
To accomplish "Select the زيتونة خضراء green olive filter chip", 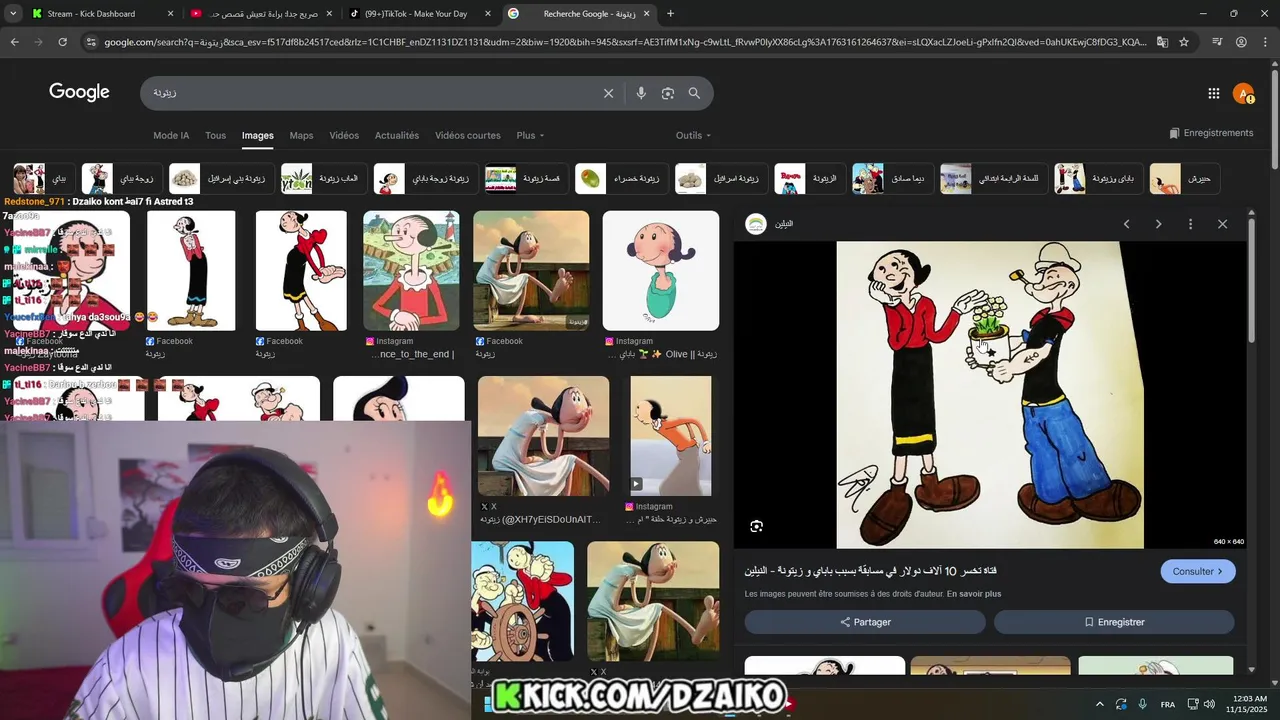I will pyautogui.click(x=621, y=179).
